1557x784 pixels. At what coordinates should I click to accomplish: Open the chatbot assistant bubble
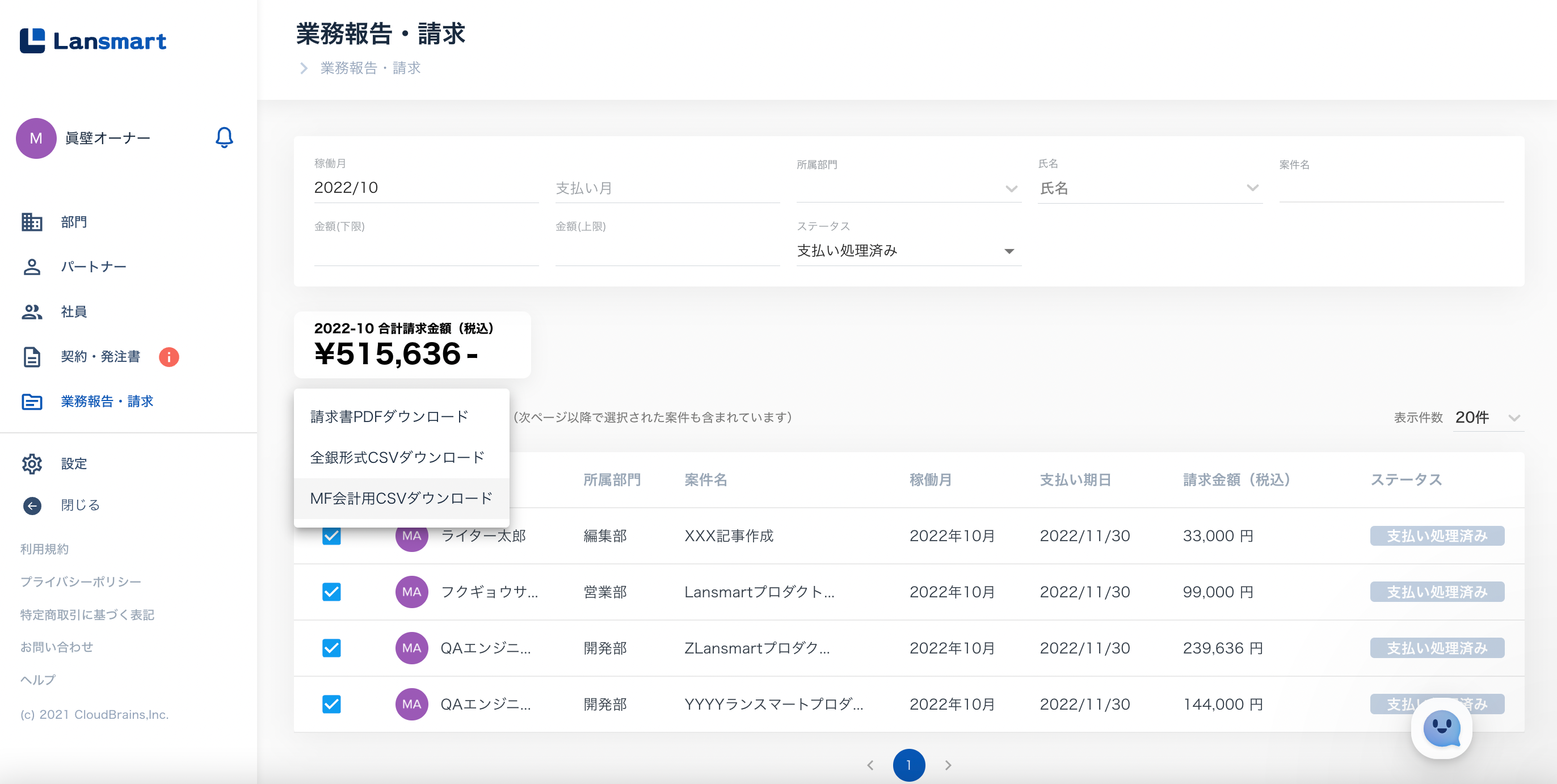(x=1441, y=728)
